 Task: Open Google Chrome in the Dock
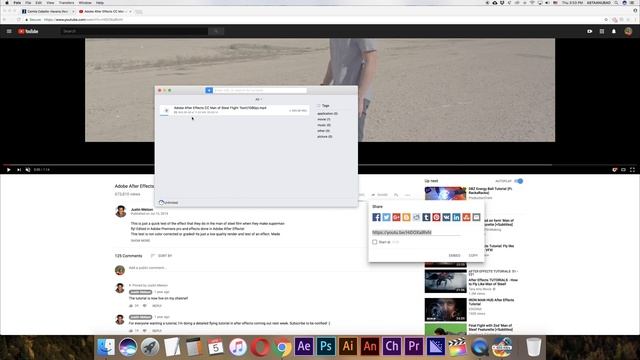point(282,347)
